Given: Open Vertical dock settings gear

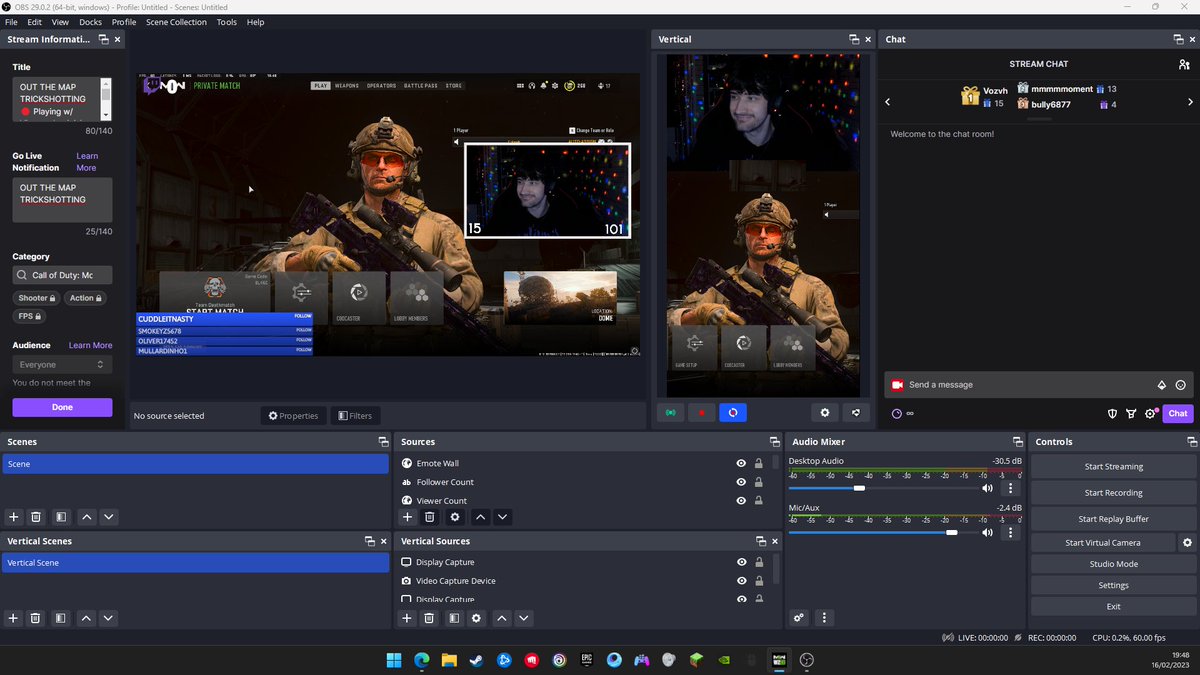Looking at the screenshot, I should (x=825, y=412).
